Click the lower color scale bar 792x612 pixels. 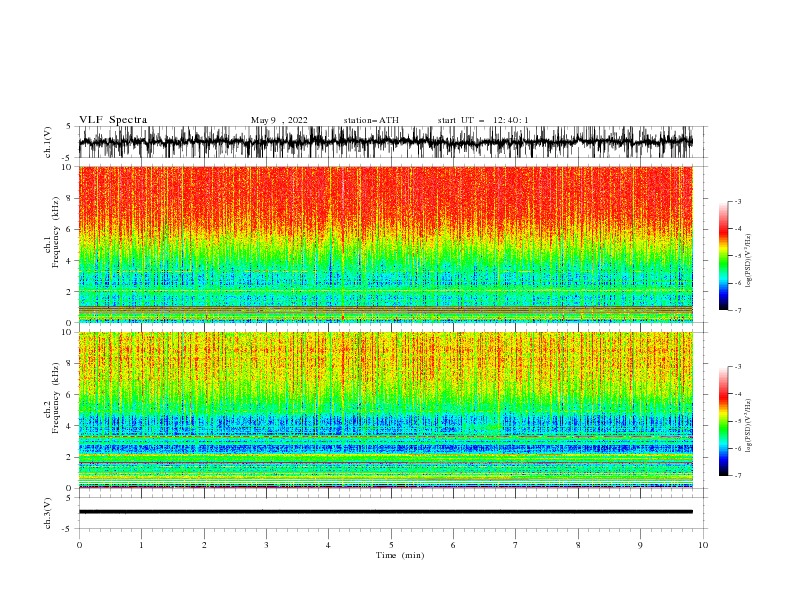(723, 421)
